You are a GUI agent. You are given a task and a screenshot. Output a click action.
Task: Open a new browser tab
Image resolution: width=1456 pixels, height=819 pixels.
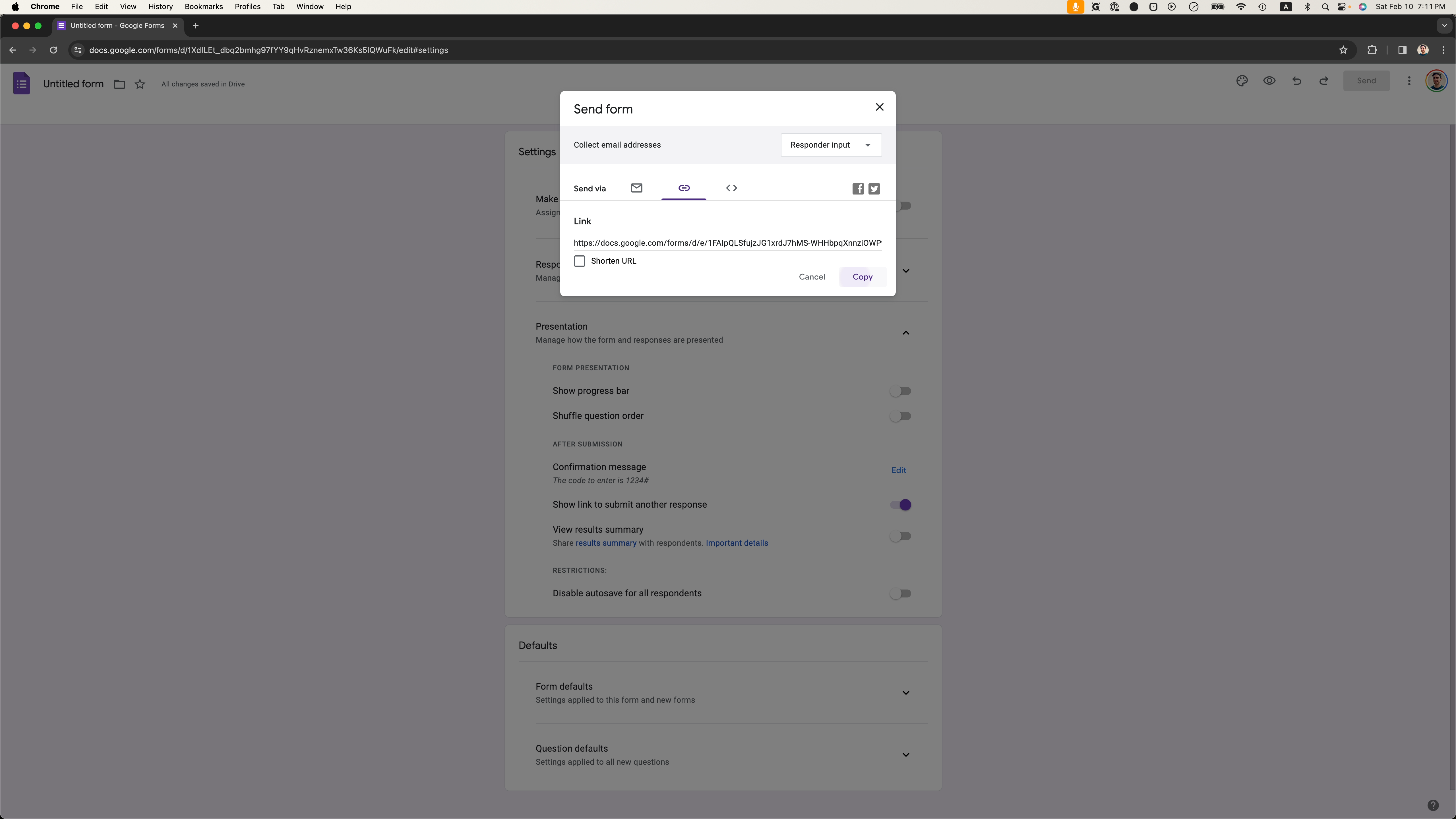click(196, 25)
